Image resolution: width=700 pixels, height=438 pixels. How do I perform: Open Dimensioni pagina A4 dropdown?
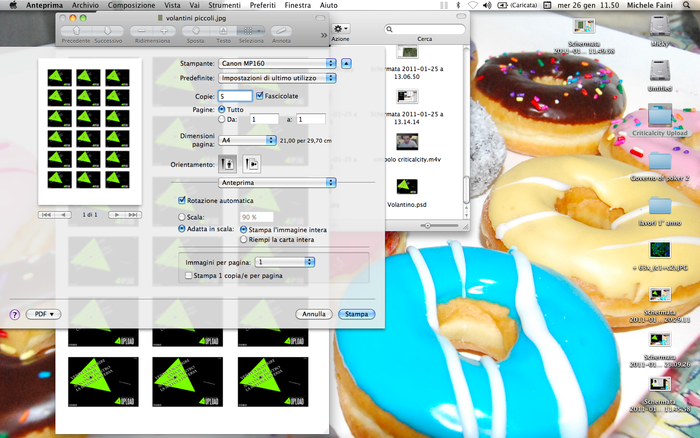pyautogui.click(x=247, y=140)
